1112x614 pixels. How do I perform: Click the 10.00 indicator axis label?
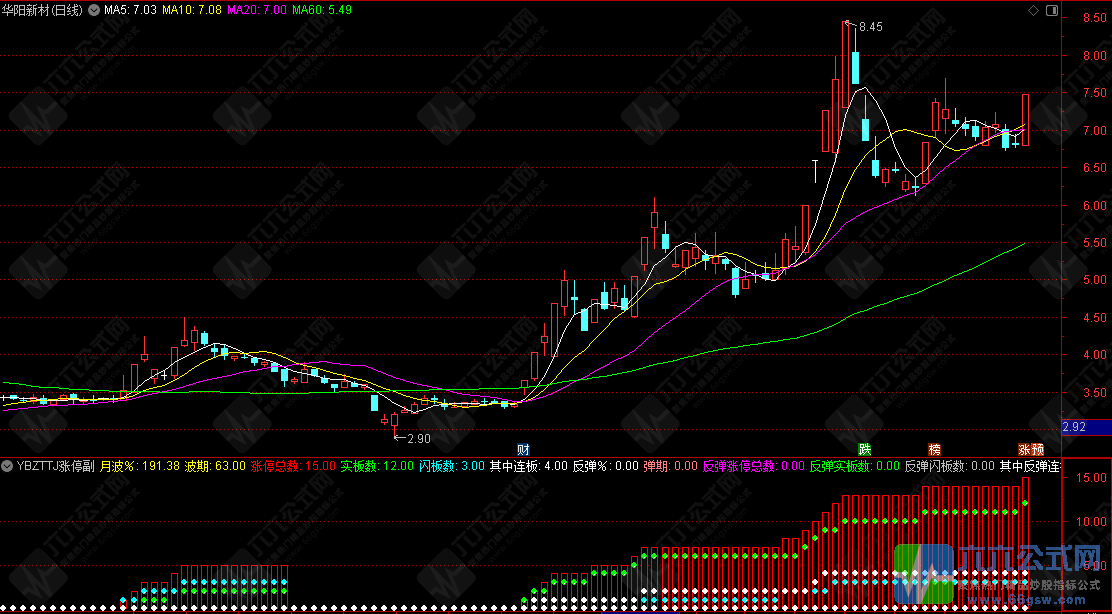(1091, 522)
